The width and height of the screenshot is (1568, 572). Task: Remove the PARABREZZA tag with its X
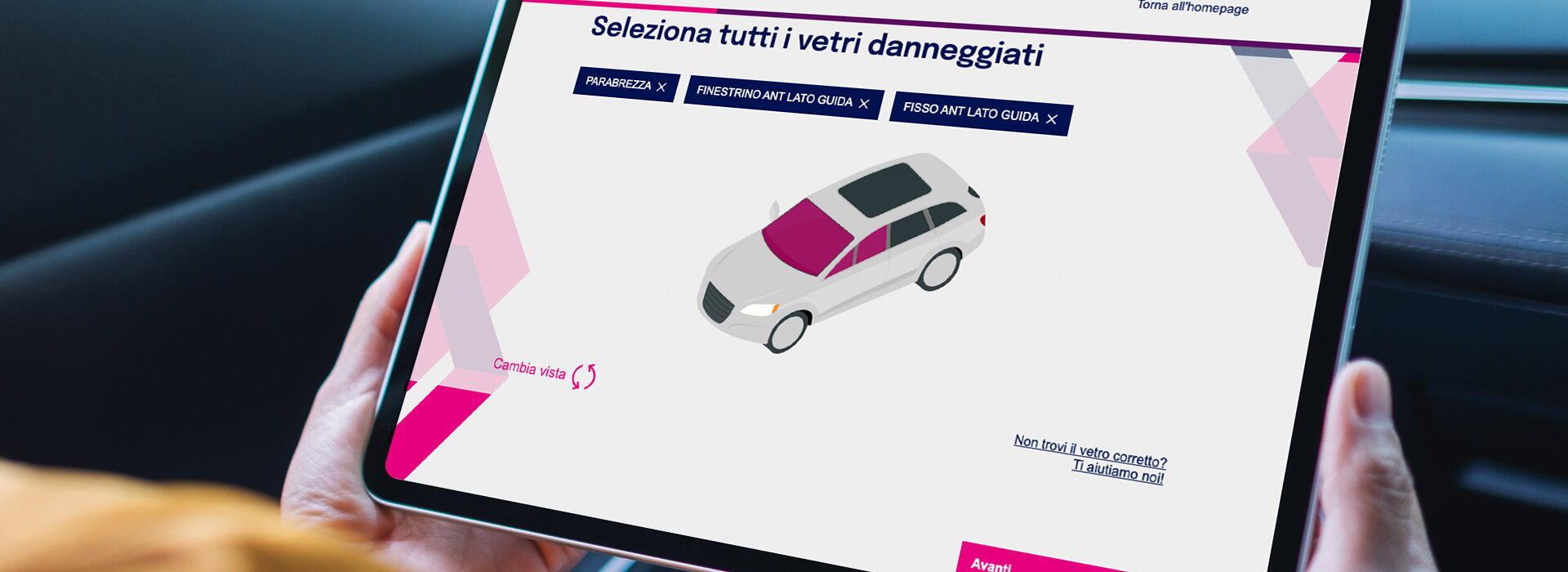[661, 87]
